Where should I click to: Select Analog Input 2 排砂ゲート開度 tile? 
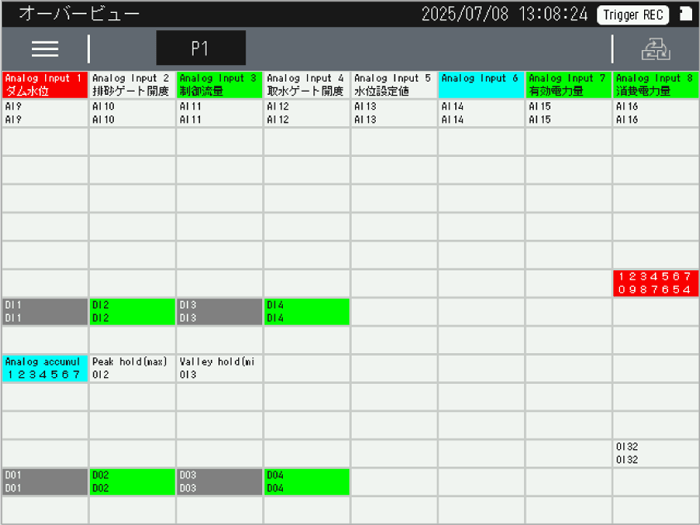coord(132,84)
